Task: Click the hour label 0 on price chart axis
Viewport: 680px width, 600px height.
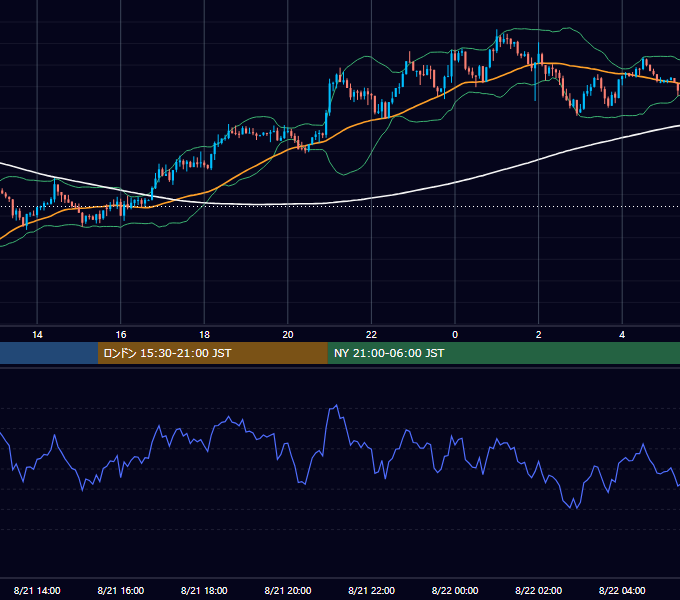Action: 455,335
